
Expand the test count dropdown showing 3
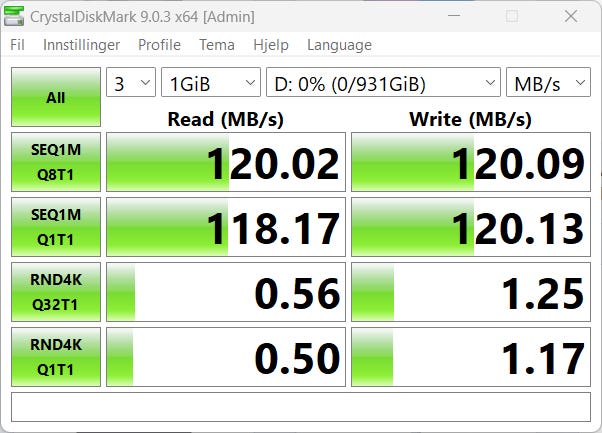[131, 82]
